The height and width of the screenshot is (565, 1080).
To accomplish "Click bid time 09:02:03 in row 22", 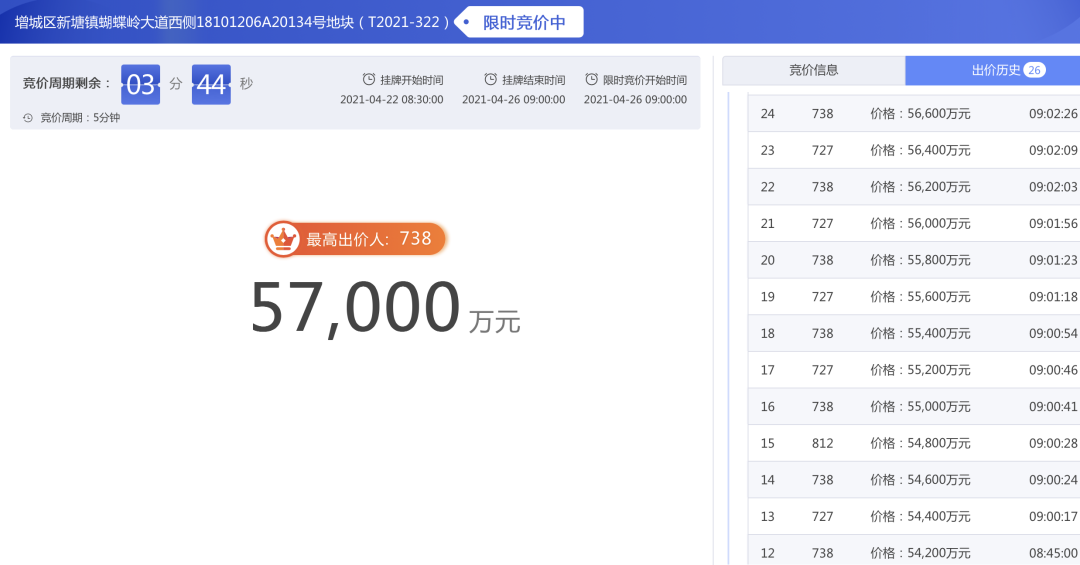I will click(1053, 187).
